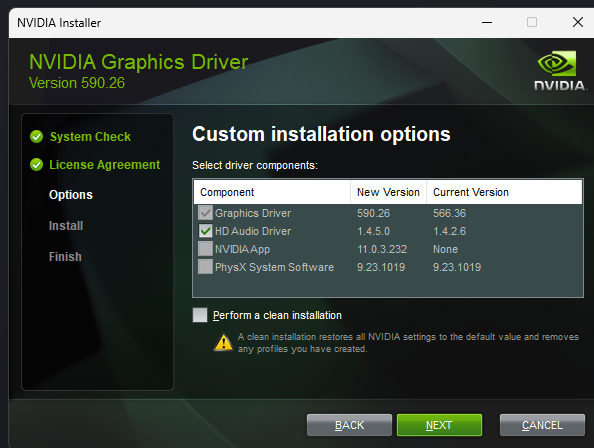Click the License Agreement green checkmark icon
The image size is (594, 448).
tap(36, 164)
